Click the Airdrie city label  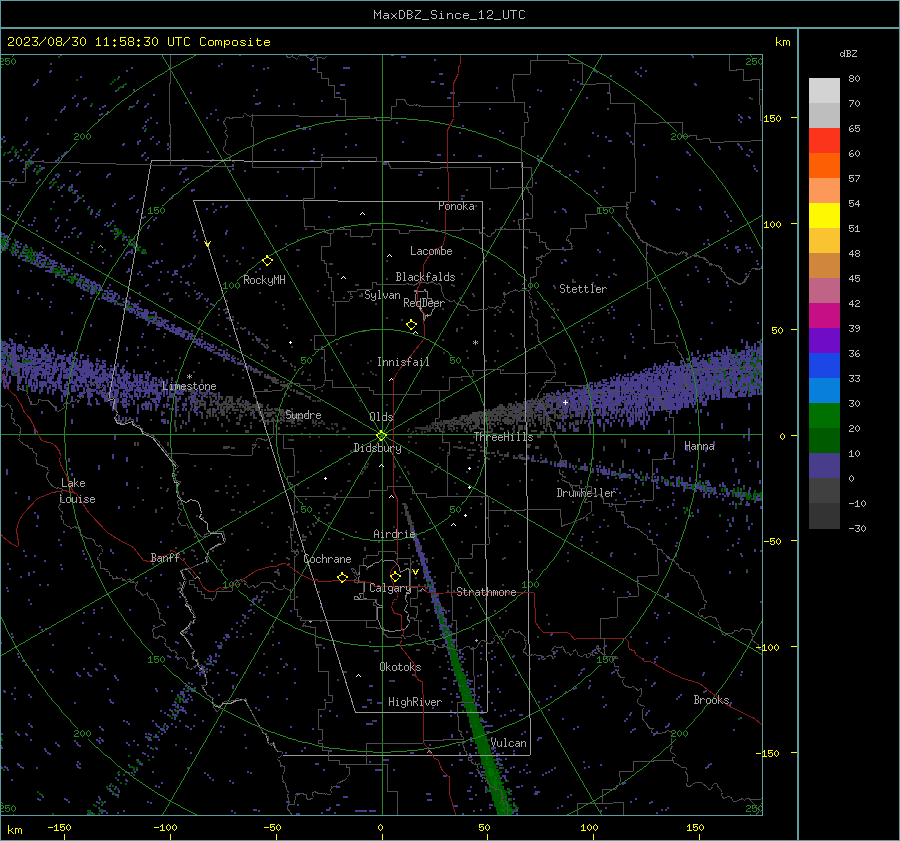(394, 534)
